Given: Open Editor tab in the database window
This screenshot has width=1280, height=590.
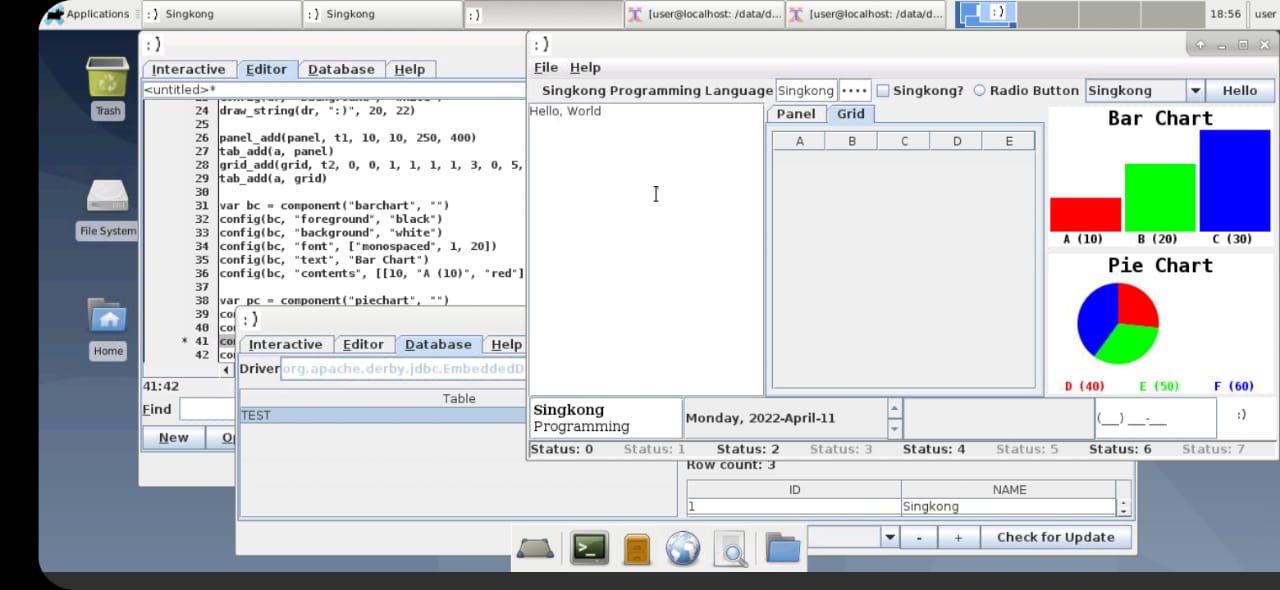Looking at the screenshot, I should click(363, 344).
